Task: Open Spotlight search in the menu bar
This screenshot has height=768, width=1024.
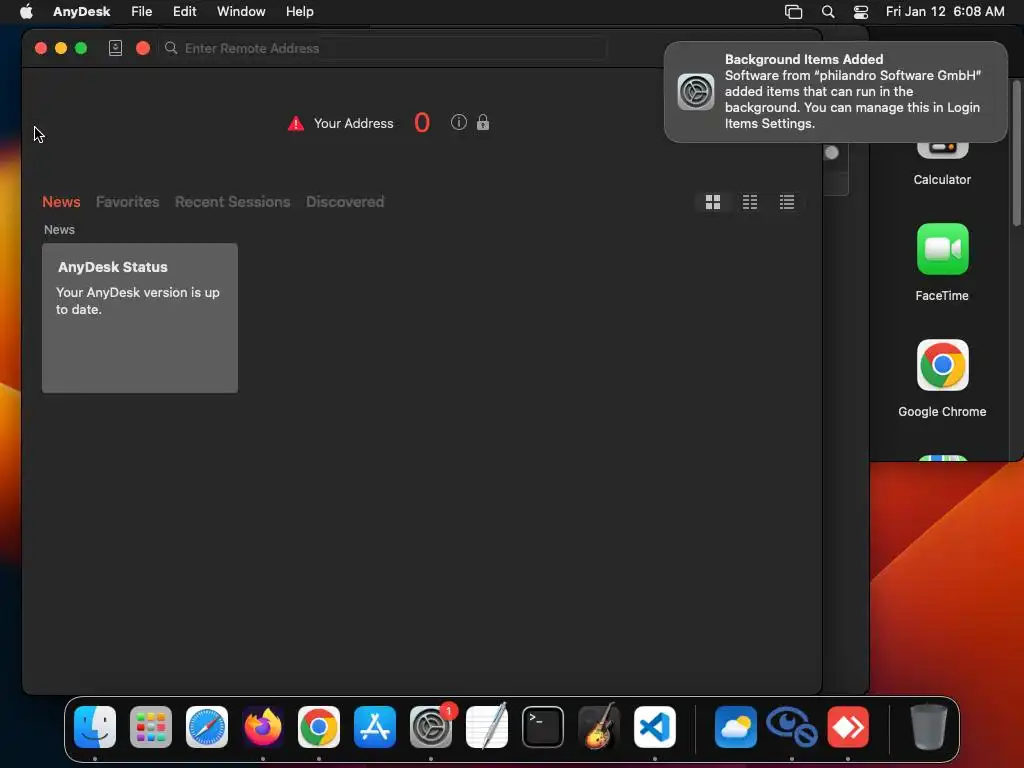Action: coord(828,12)
